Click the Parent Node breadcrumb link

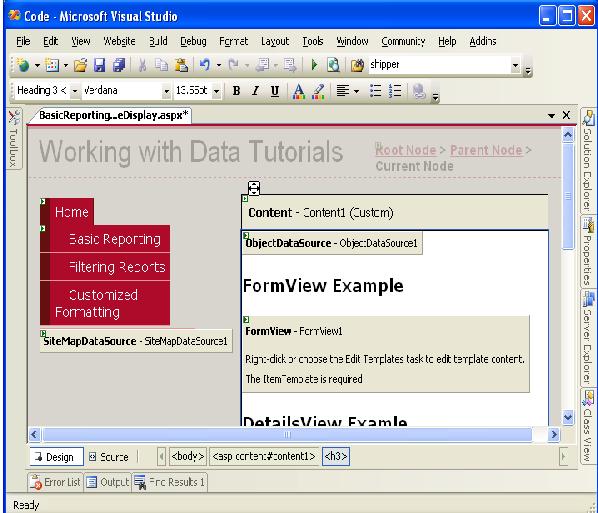(486, 150)
